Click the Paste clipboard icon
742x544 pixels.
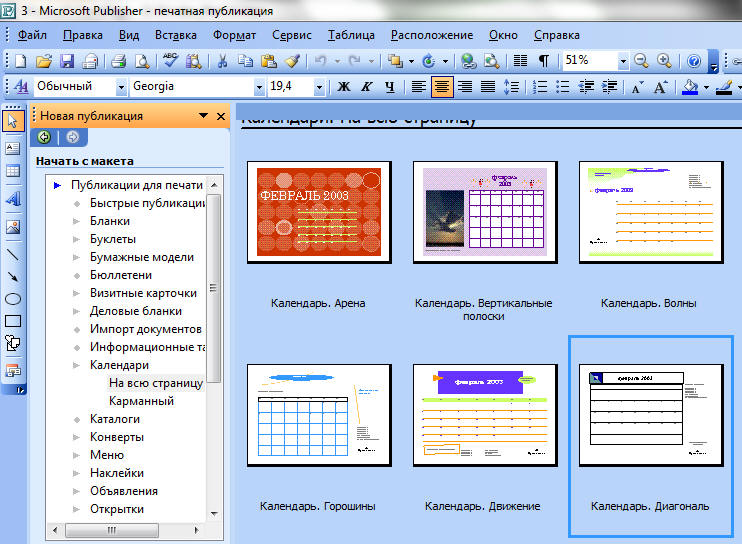[x=268, y=61]
